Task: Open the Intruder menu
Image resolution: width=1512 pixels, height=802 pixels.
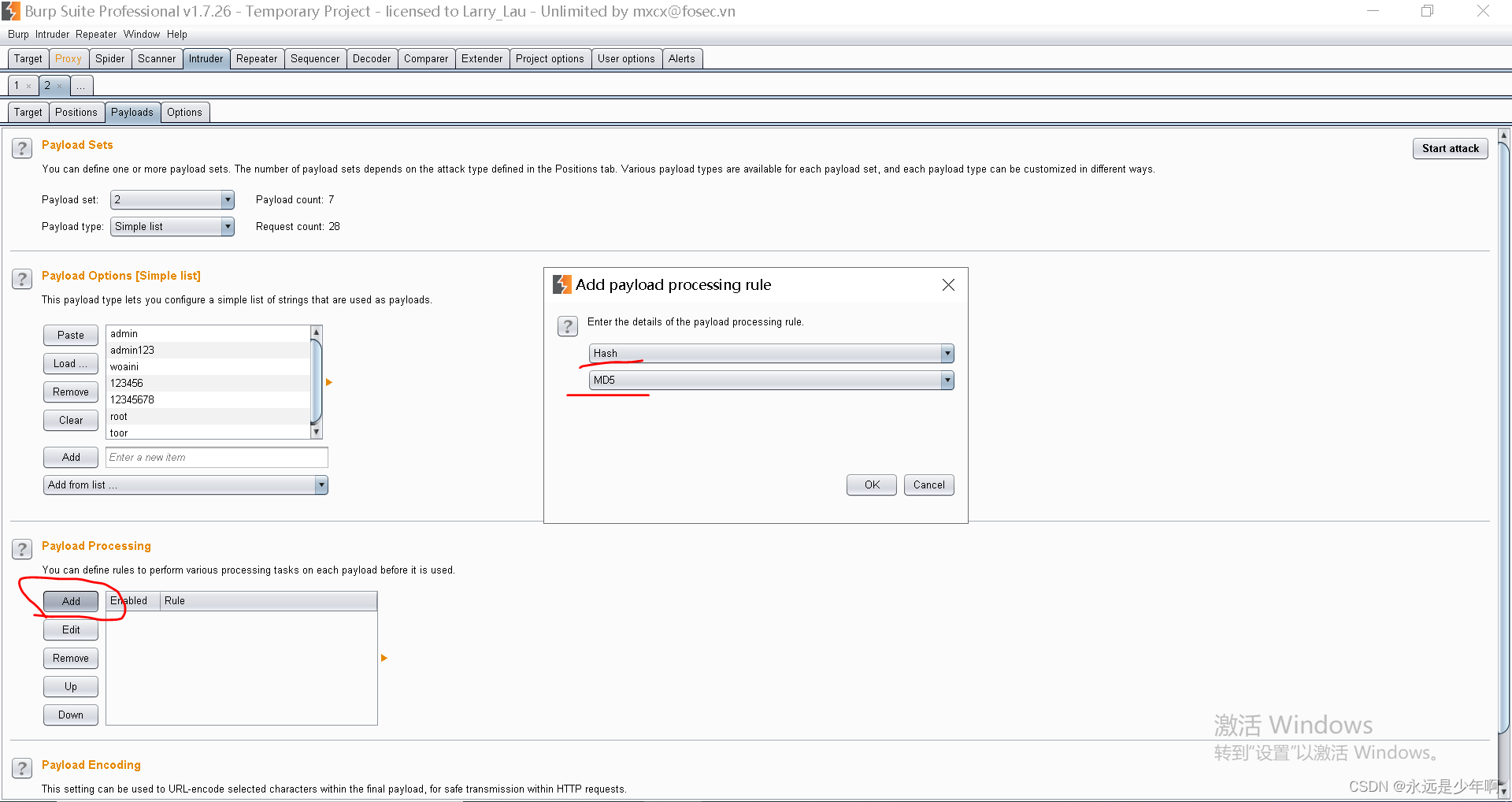Action: click(52, 35)
